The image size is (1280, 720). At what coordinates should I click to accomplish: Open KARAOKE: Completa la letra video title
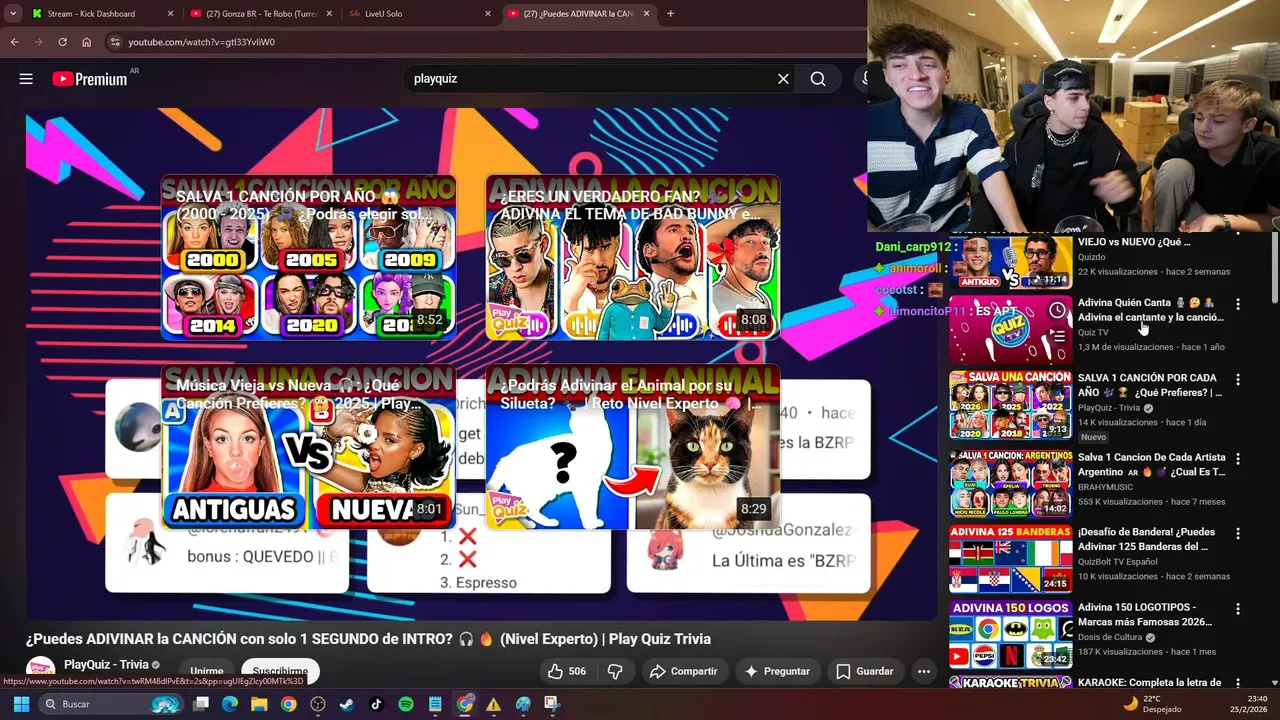click(1149, 683)
